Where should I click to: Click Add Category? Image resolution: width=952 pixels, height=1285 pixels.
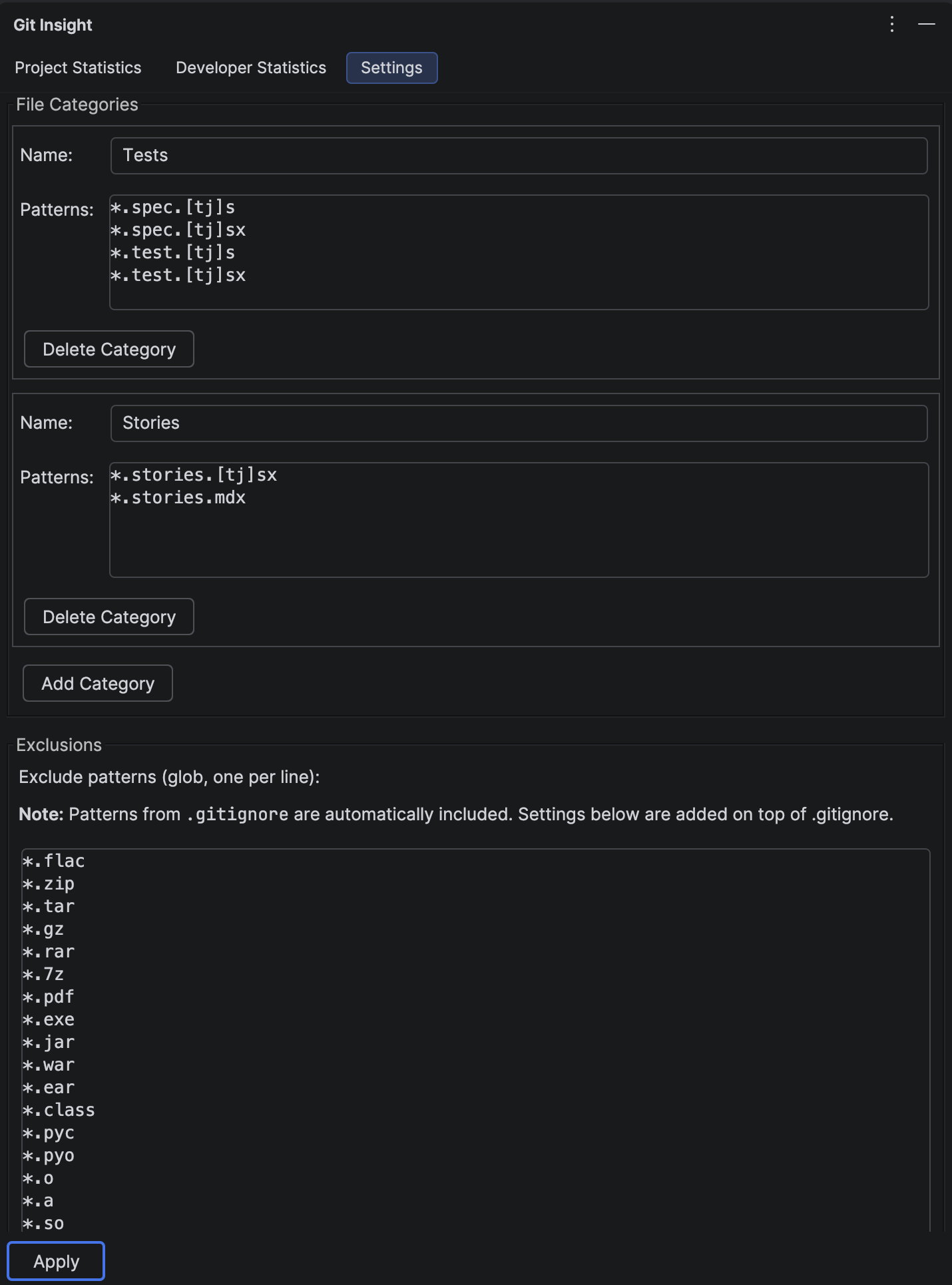[97, 683]
